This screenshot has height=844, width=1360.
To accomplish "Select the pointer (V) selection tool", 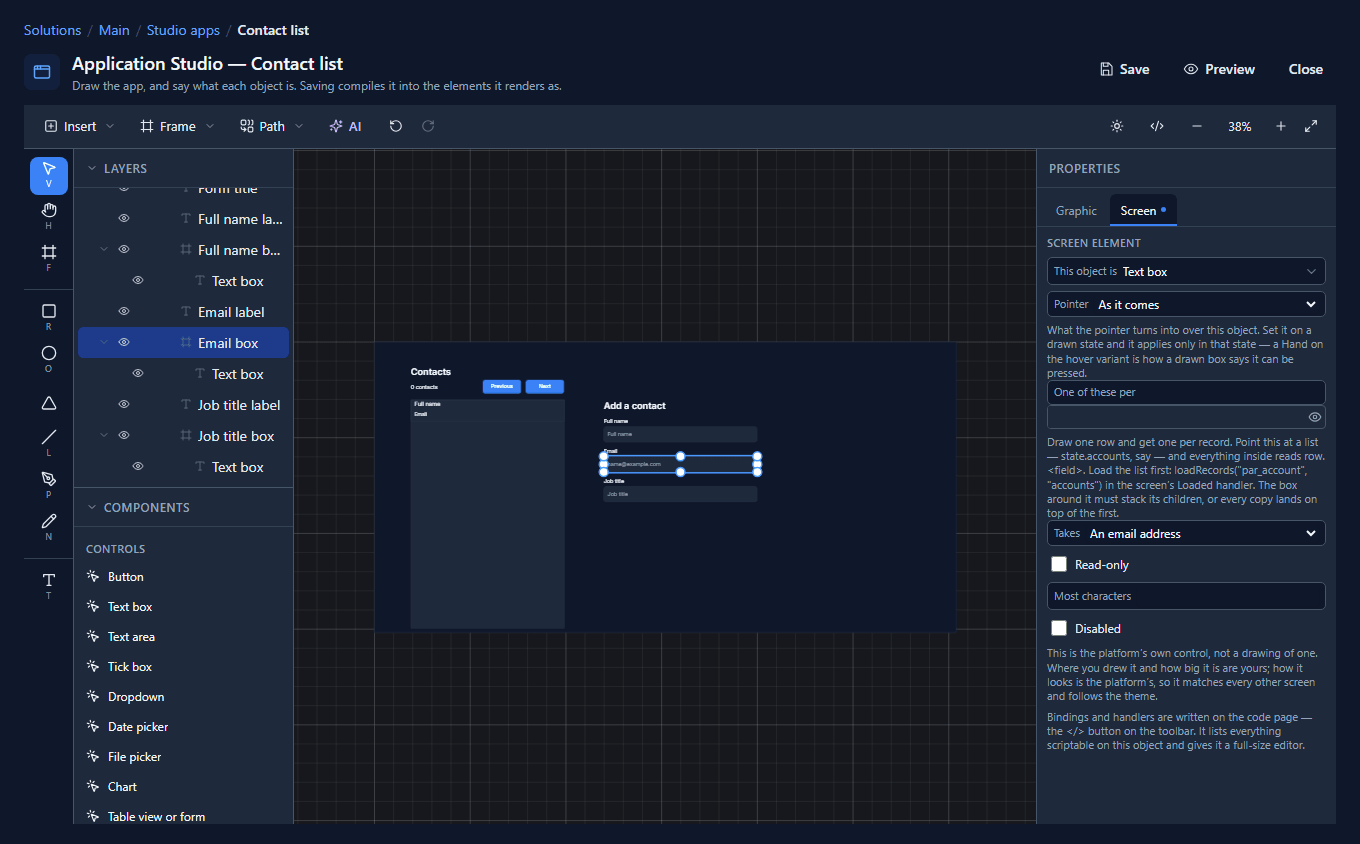I will tap(49, 175).
